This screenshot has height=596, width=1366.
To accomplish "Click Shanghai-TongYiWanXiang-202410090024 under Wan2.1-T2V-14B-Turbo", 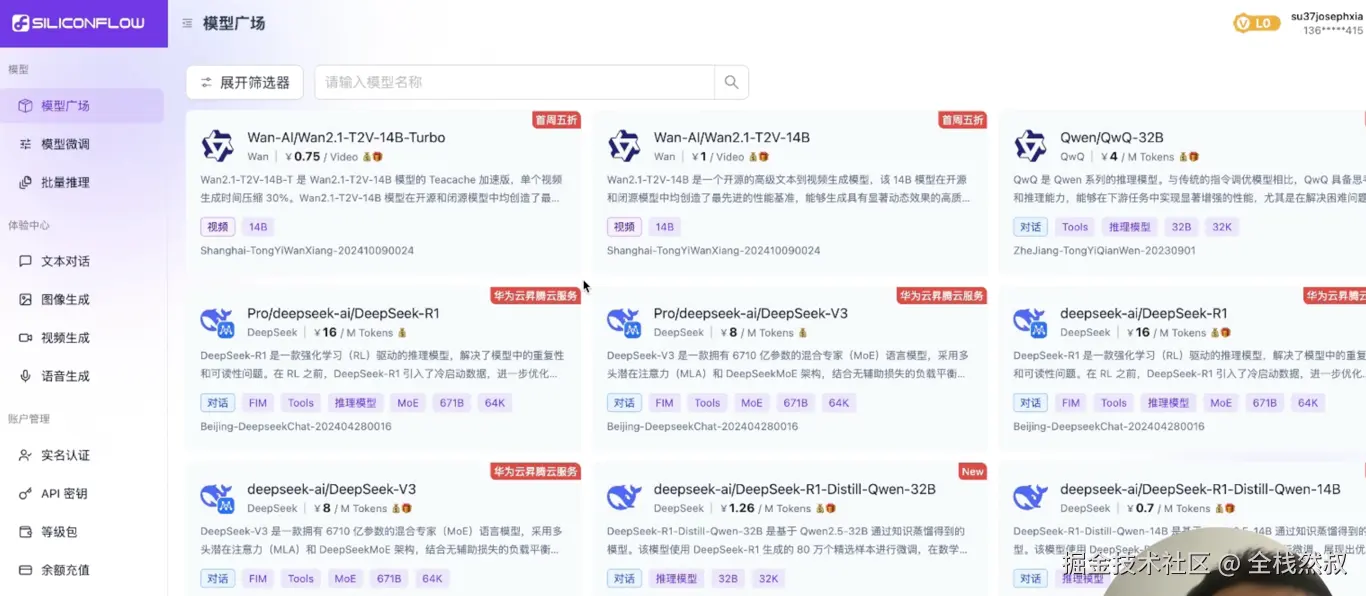I will point(307,250).
